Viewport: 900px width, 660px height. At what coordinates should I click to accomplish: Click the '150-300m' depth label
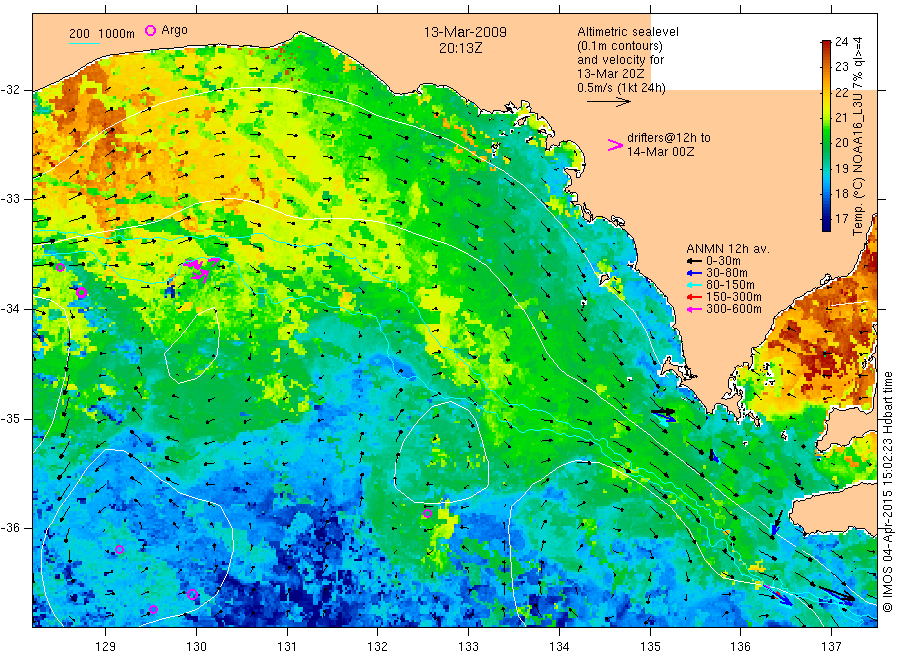point(734,297)
